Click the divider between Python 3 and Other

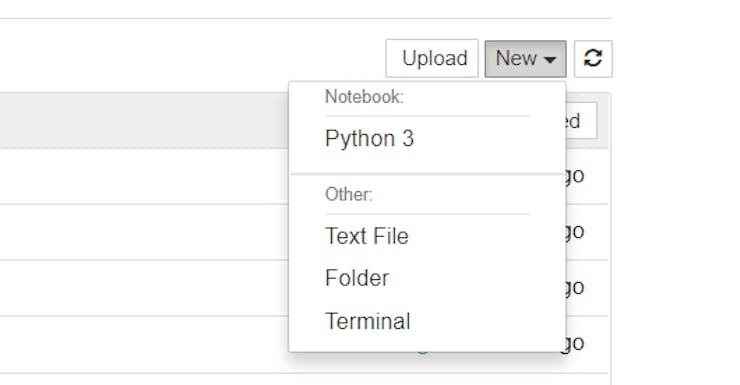[x=428, y=174]
